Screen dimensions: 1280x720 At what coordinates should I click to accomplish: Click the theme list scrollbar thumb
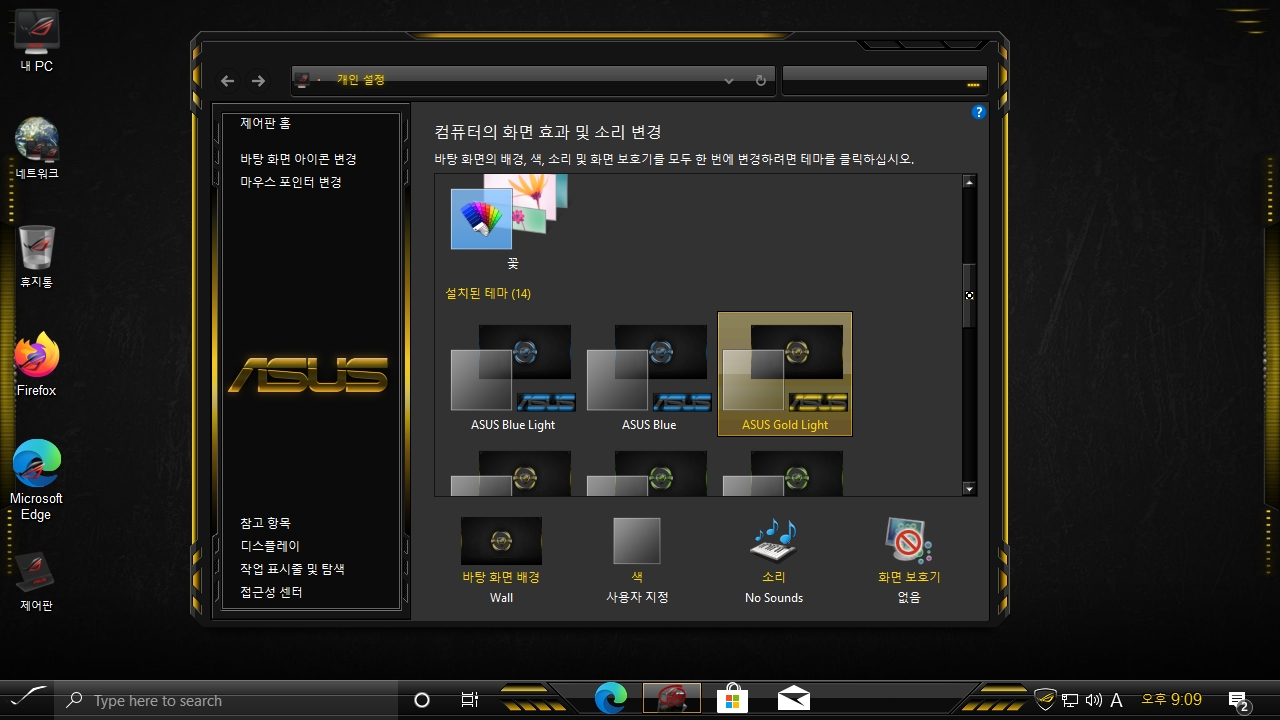pos(968,295)
